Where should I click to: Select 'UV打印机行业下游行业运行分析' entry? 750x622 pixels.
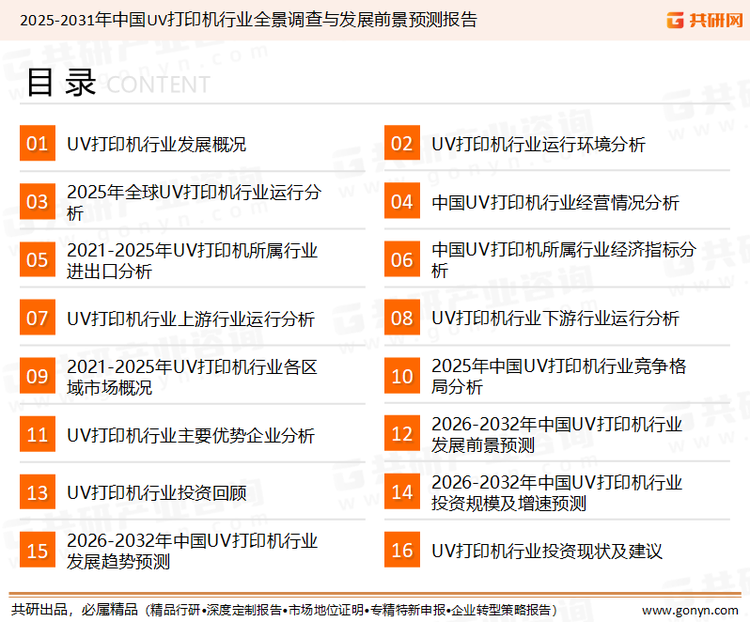[x=555, y=319]
